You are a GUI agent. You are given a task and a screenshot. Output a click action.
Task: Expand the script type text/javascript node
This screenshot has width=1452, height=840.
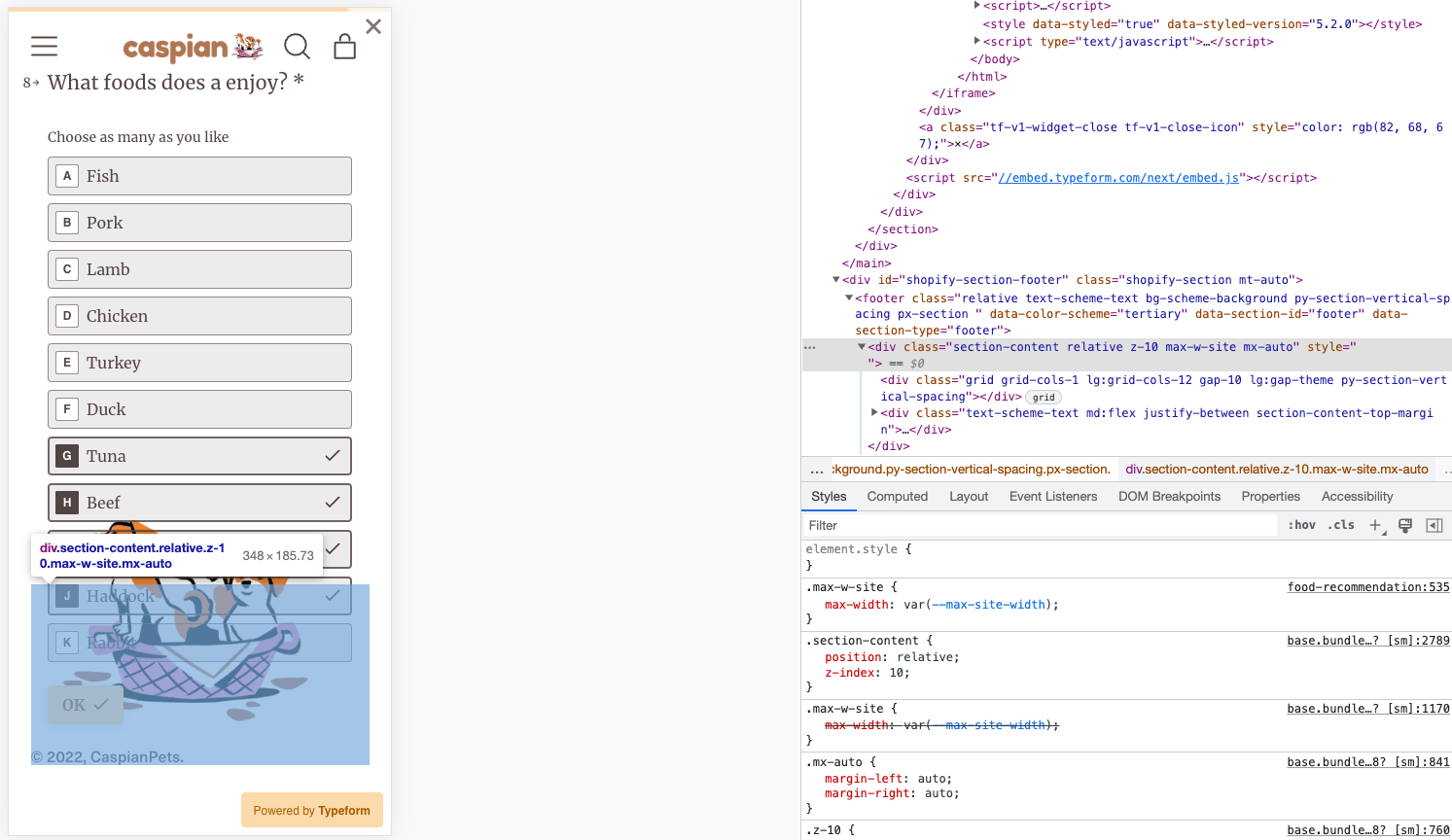977,41
